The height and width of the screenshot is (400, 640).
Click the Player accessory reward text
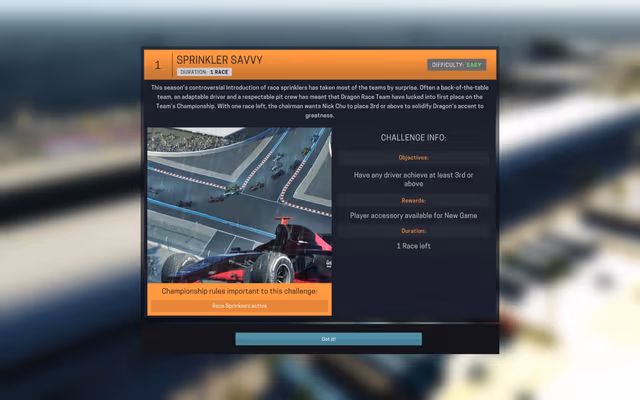[x=414, y=215]
